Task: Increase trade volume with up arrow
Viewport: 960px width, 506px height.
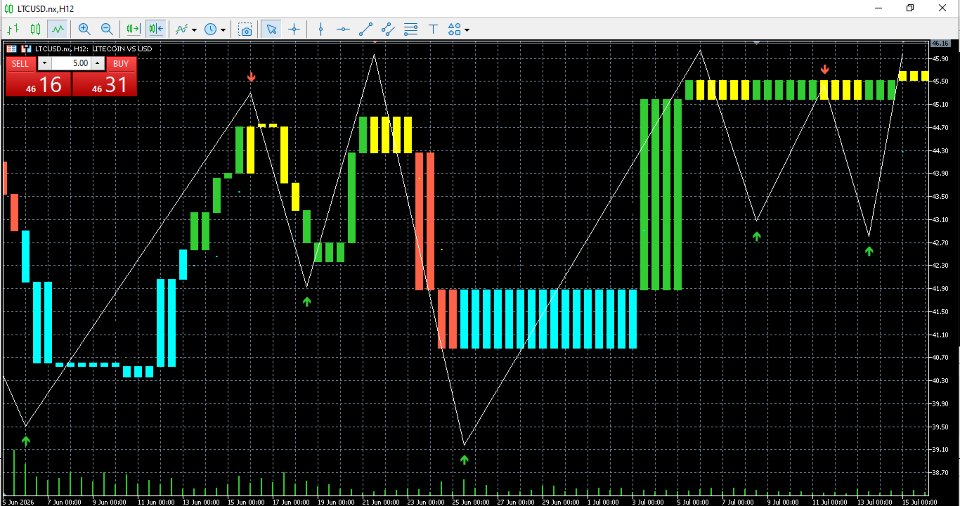Action: [97, 64]
